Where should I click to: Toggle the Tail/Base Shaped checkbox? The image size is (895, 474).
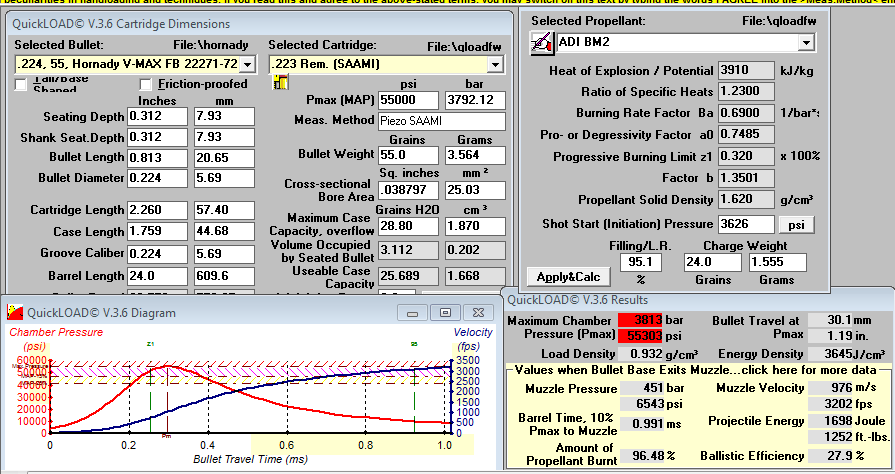click(x=21, y=85)
